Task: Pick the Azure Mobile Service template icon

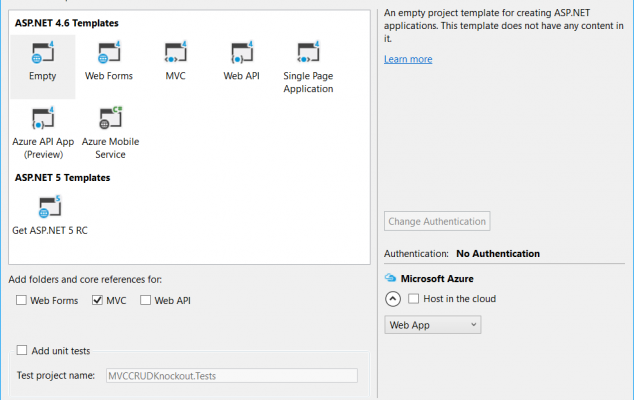Action: point(110,118)
